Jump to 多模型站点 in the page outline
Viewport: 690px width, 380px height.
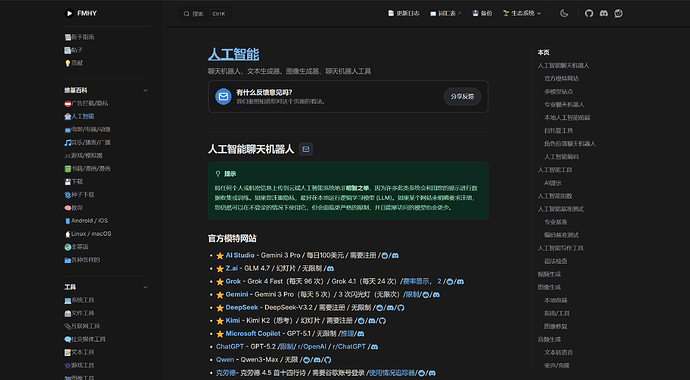(558, 91)
